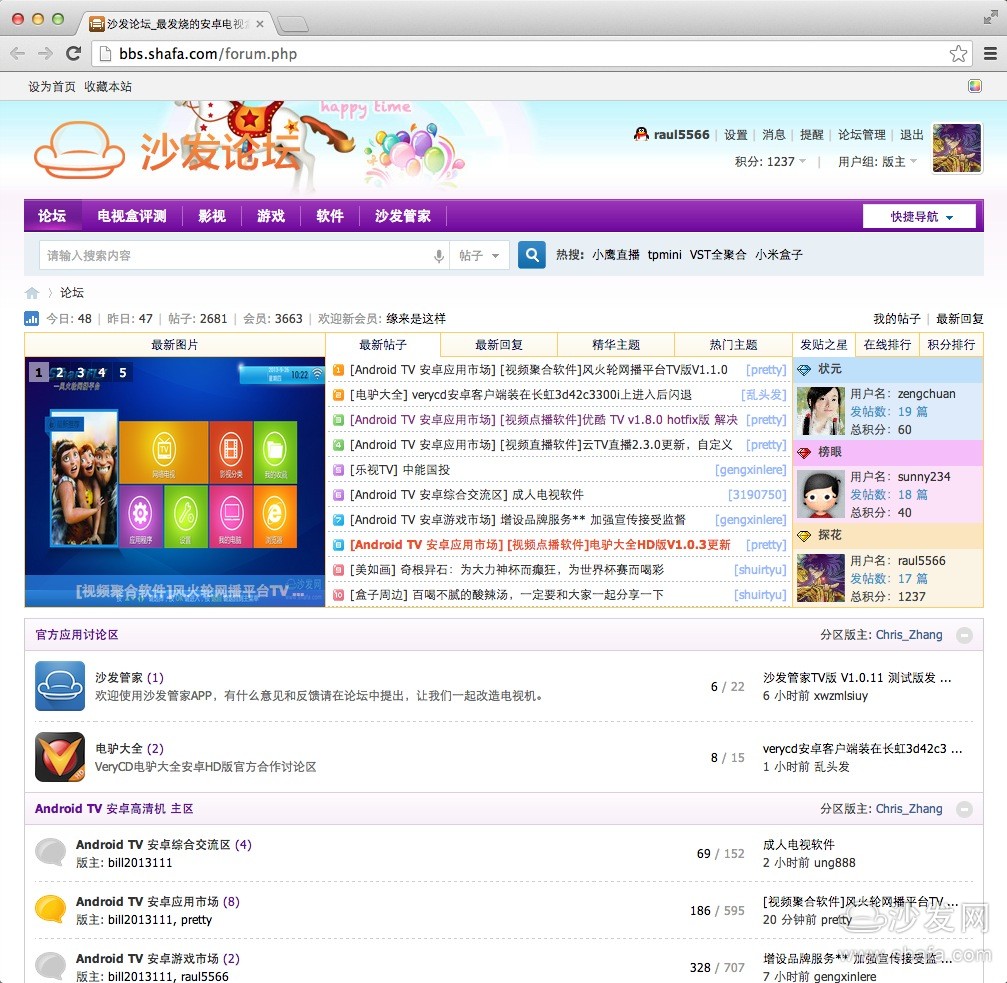Select slide number 2 on the image slider
This screenshot has height=983, width=1007.
pyautogui.click(x=60, y=372)
